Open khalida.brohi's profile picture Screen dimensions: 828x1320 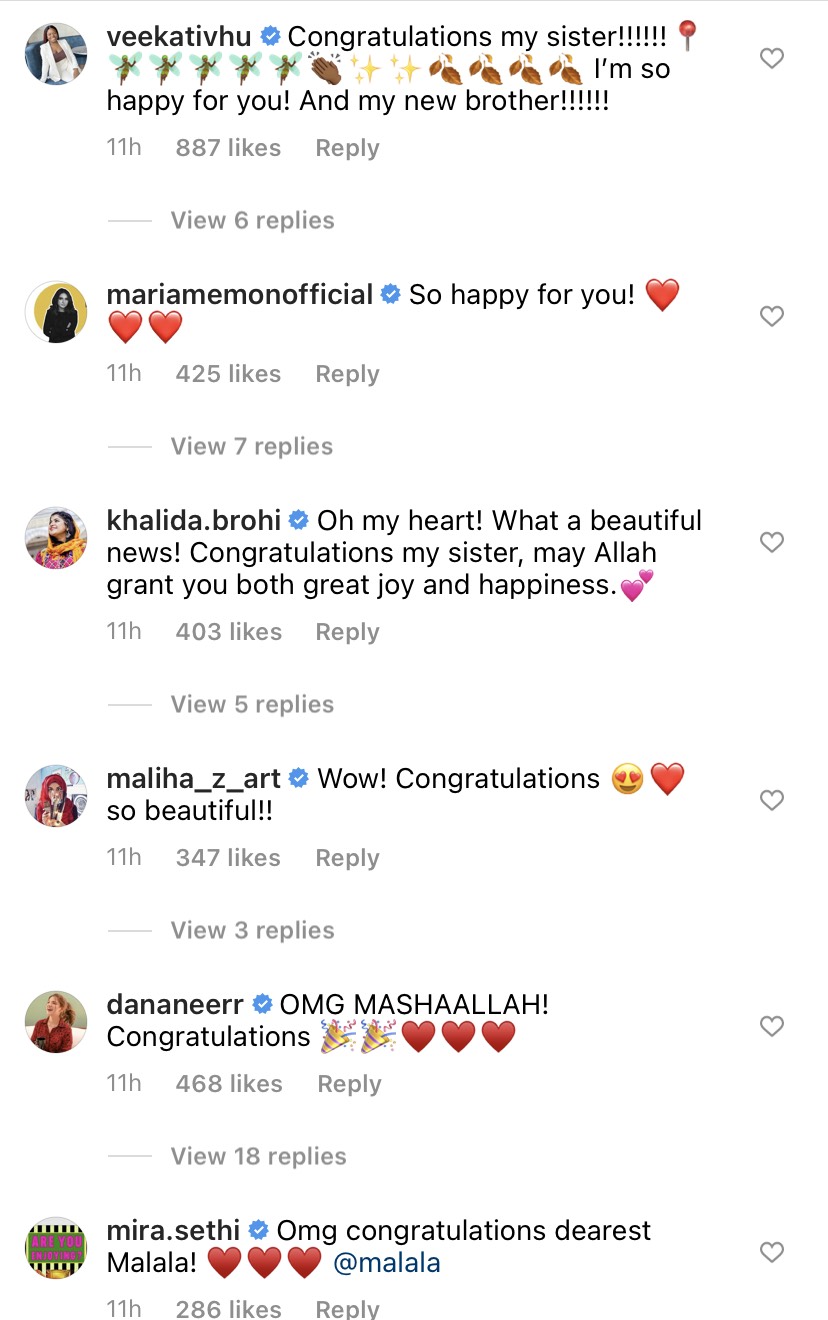[55, 538]
